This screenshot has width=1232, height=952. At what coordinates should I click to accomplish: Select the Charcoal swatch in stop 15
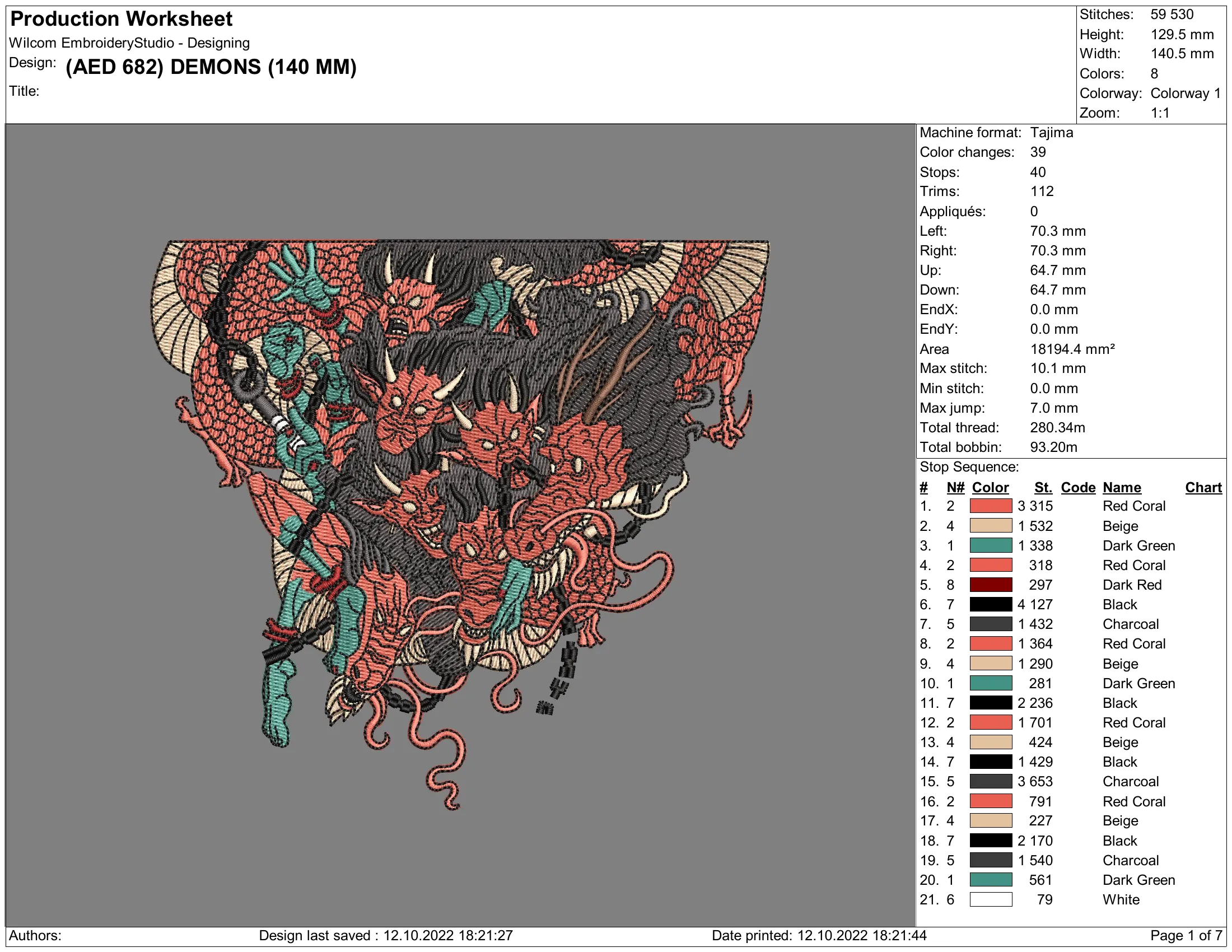pyautogui.click(x=991, y=782)
